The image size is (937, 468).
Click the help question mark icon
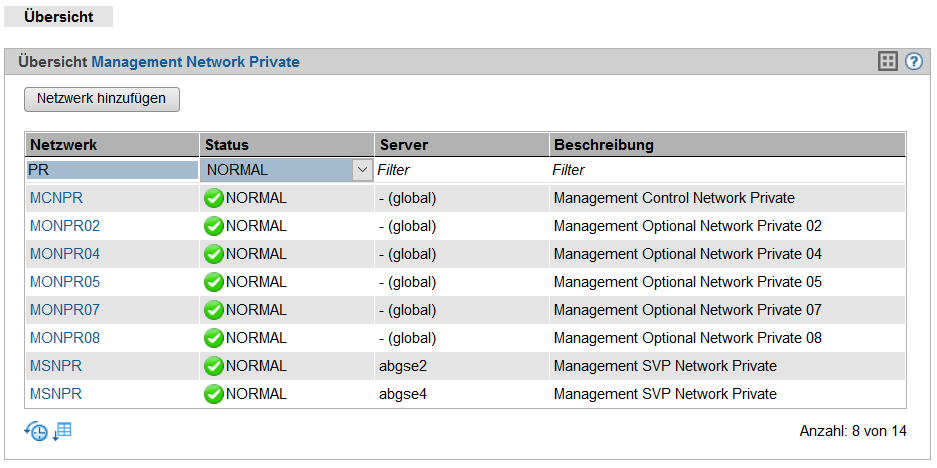tap(914, 62)
